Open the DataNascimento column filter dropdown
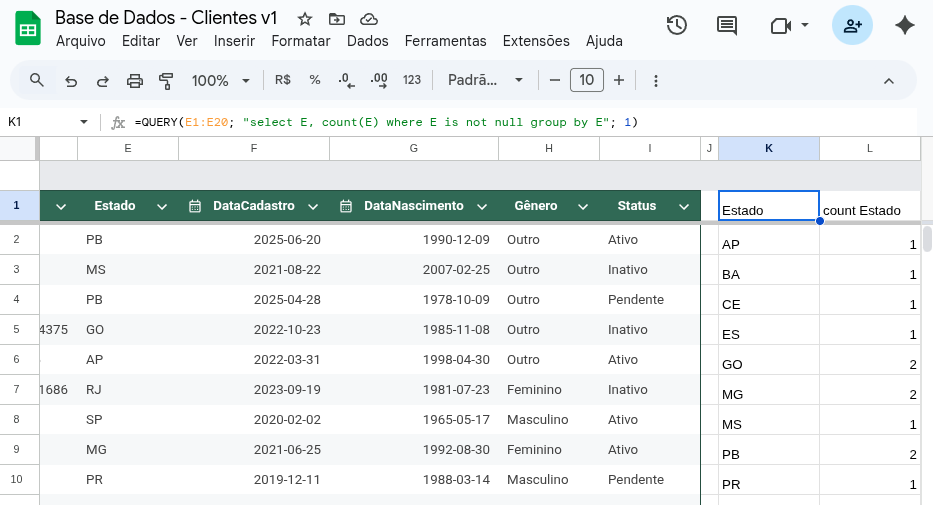 [482, 206]
